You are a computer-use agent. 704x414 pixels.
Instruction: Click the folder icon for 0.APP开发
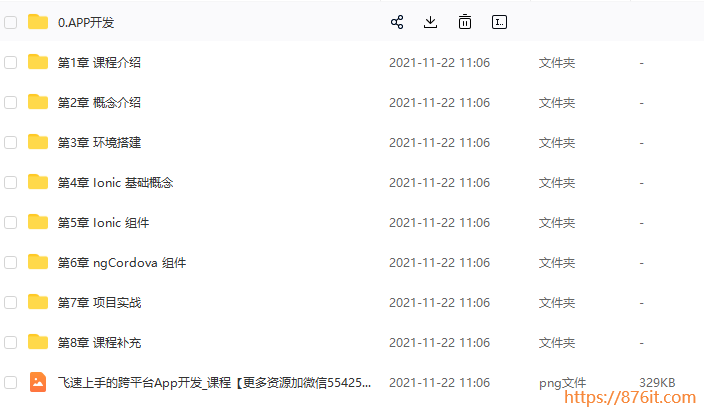pyautogui.click(x=38, y=22)
